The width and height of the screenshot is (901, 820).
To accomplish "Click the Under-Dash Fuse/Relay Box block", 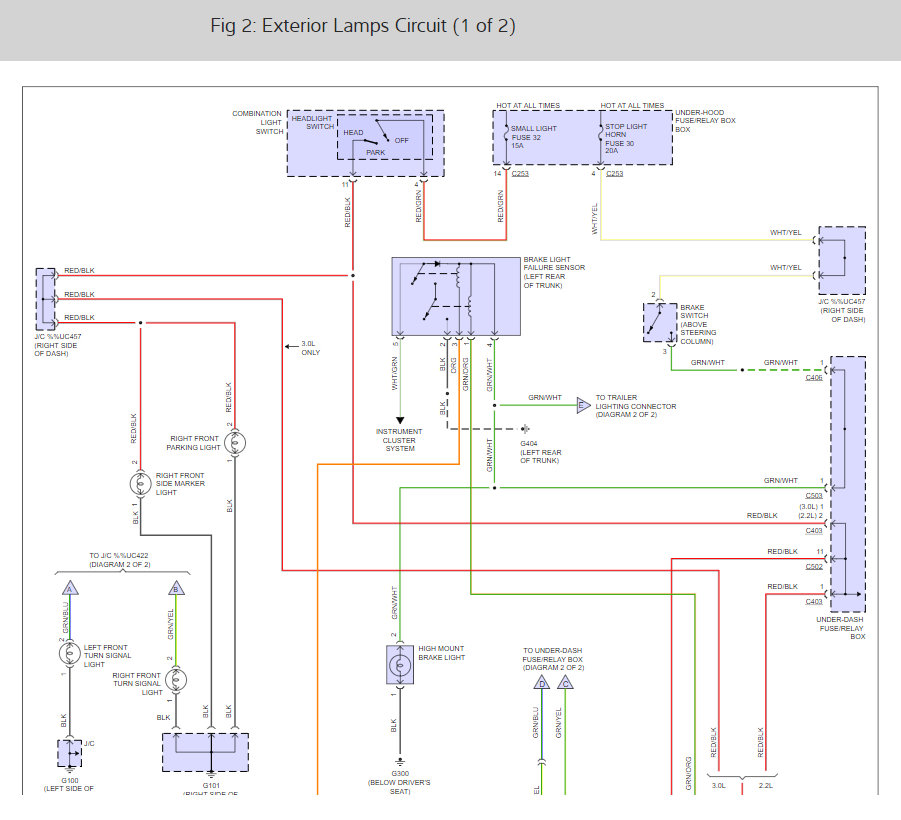I will [848, 484].
